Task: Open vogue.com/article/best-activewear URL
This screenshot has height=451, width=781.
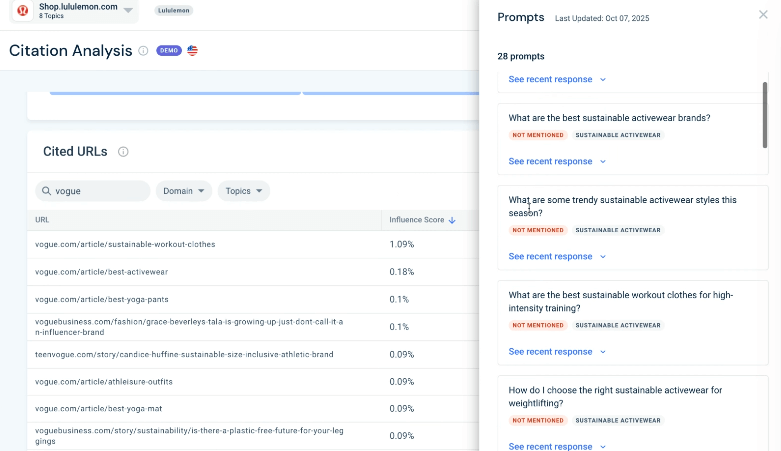Action: coord(102,272)
